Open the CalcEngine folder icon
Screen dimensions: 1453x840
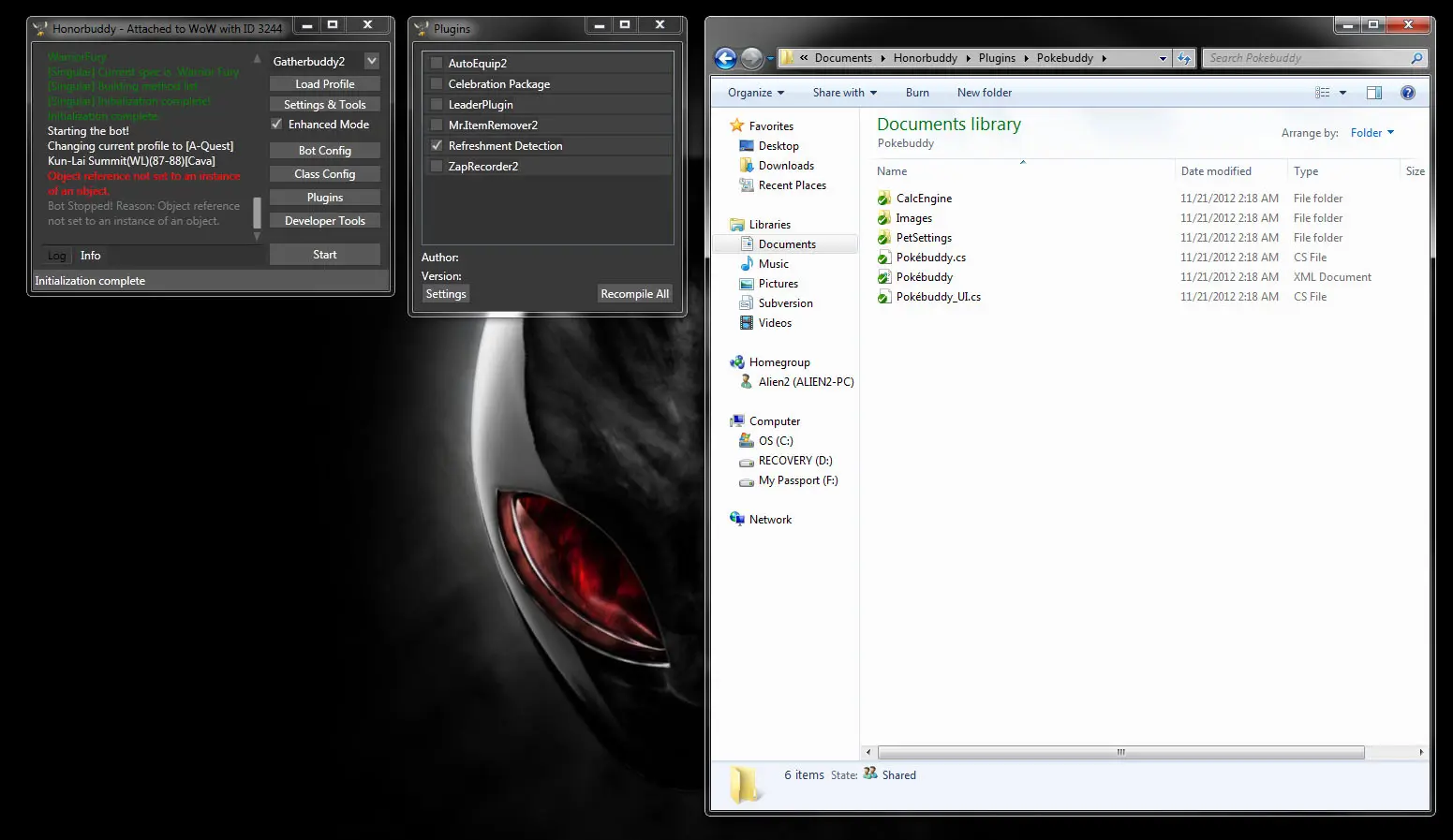click(x=883, y=199)
